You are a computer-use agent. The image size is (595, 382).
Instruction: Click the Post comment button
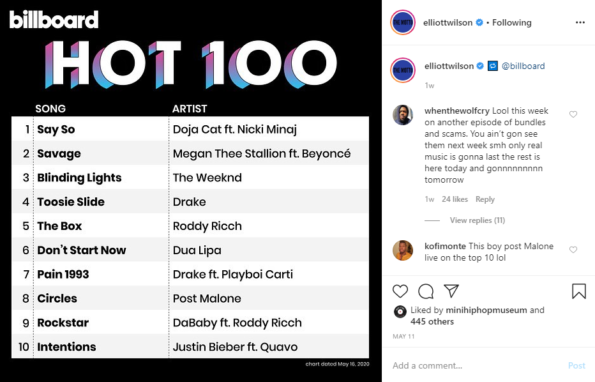[576, 366]
